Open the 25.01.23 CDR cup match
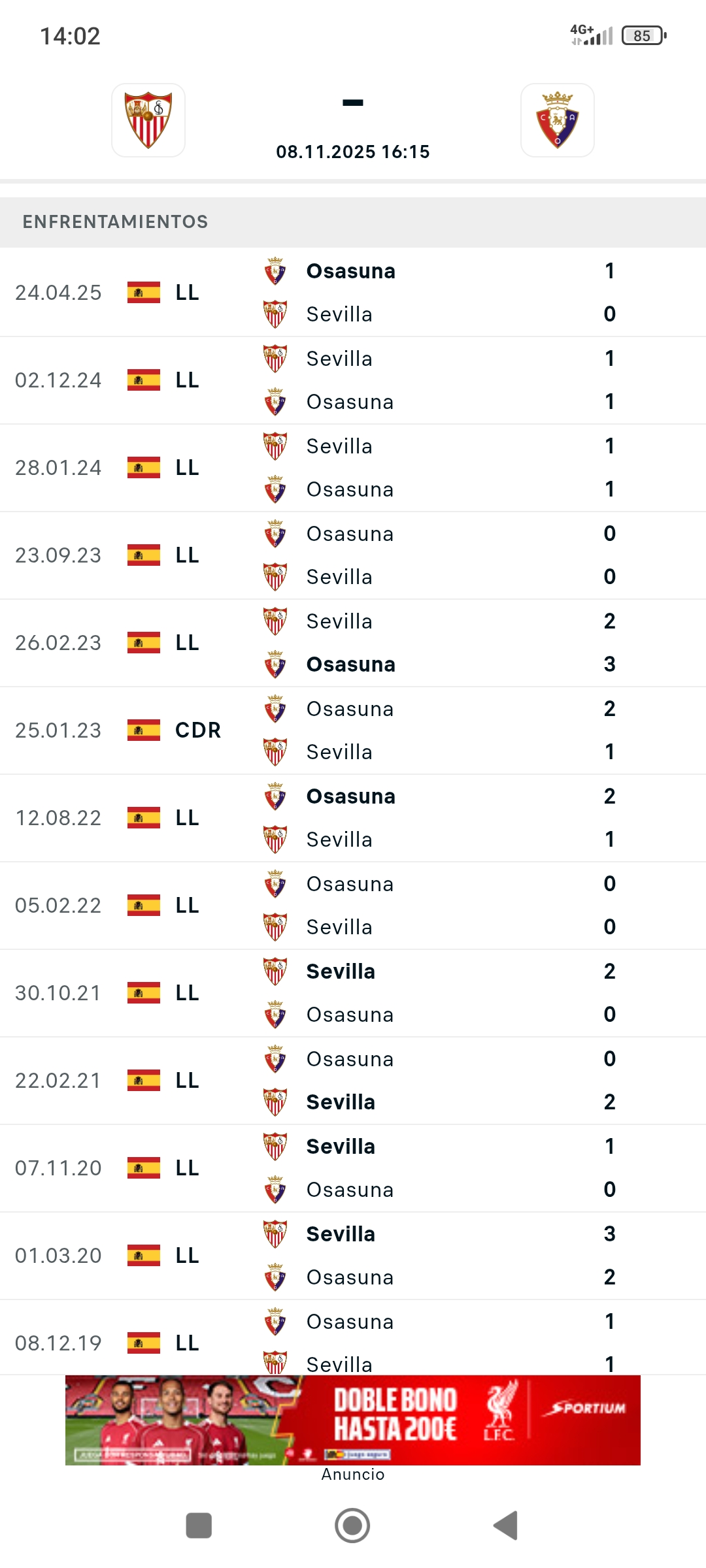Screen dimensions: 706x1568 [353, 730]
